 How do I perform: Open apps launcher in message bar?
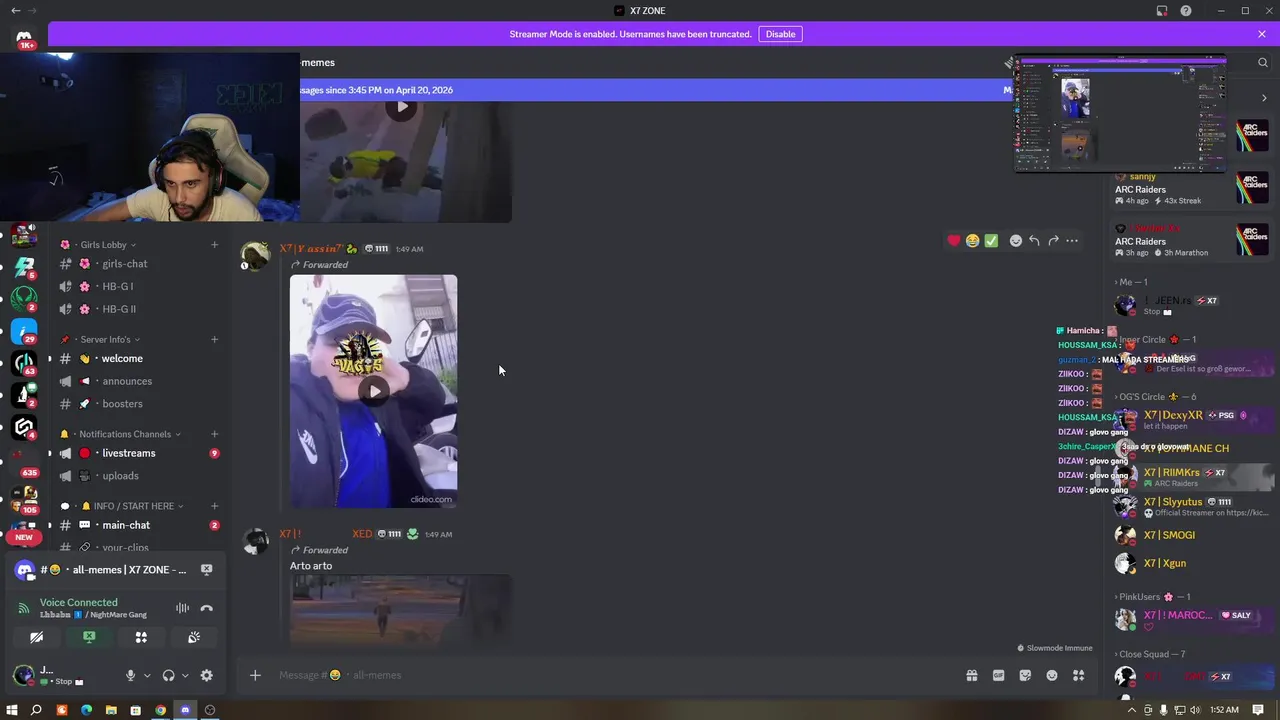pos(1078,675)
